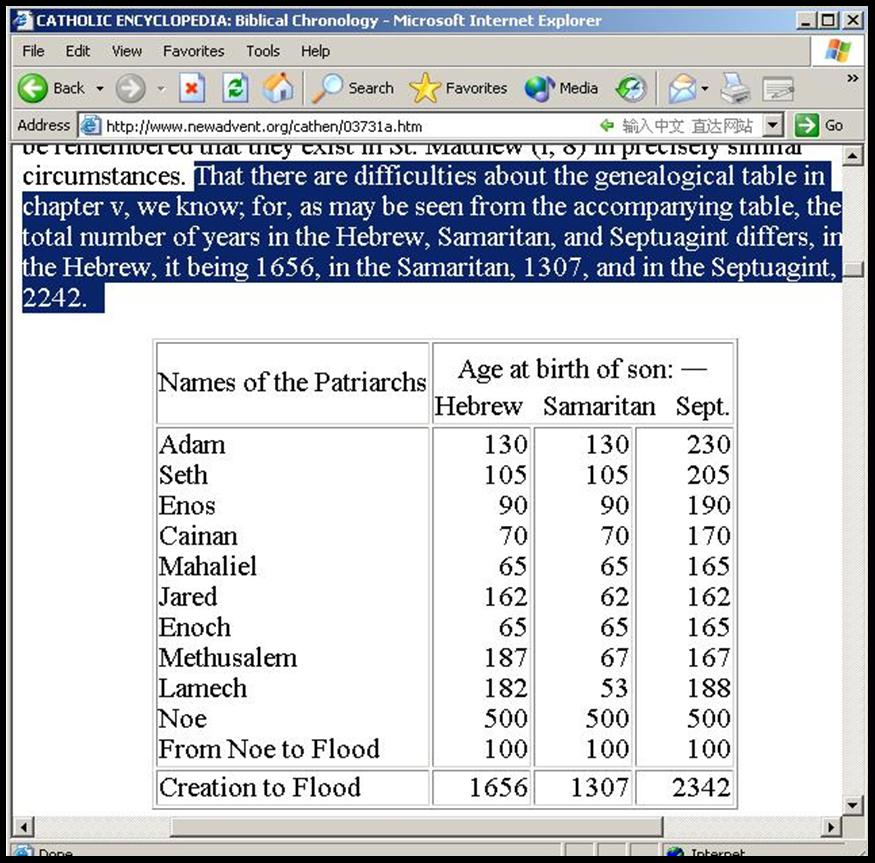Click the page icon in address bar
Image resolution: width=875 pixels, height=863 pixels.
tap(90, 126)
